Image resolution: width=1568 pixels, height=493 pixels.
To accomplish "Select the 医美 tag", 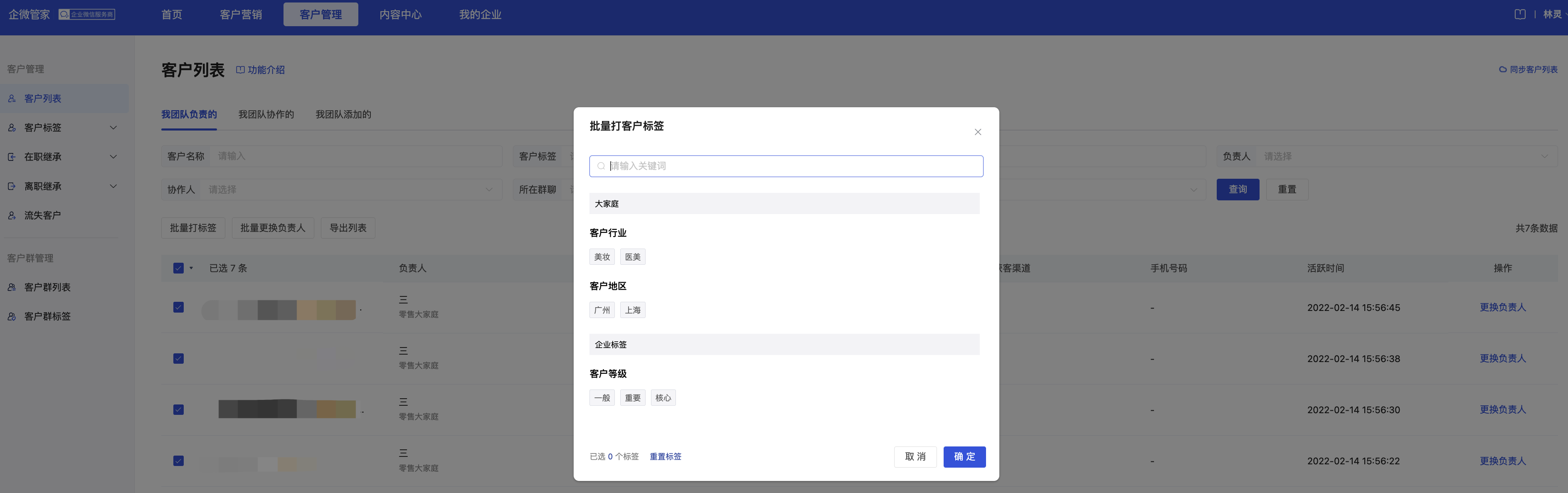I will (632, 257).
